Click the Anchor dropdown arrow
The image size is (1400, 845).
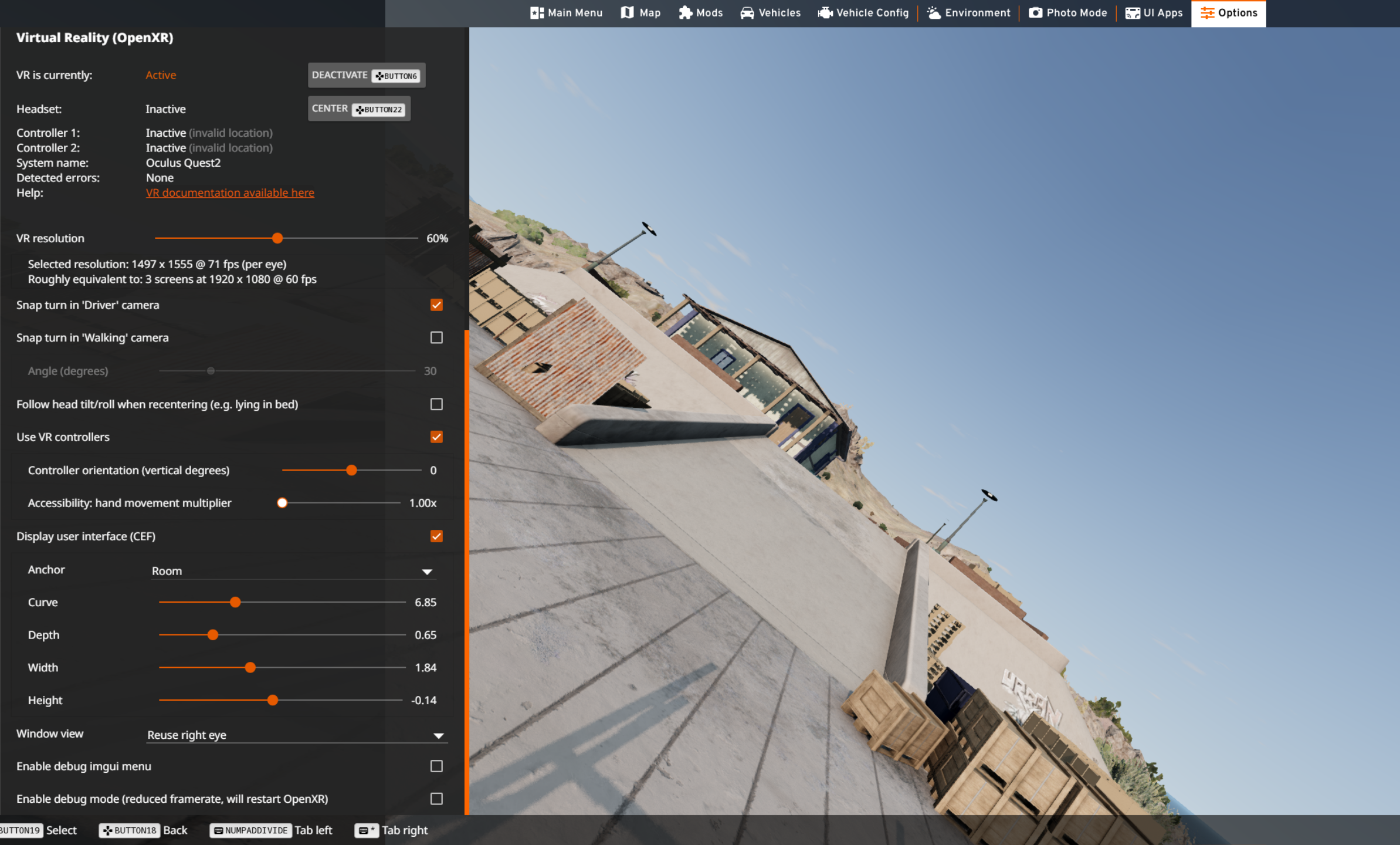point(427,572)
